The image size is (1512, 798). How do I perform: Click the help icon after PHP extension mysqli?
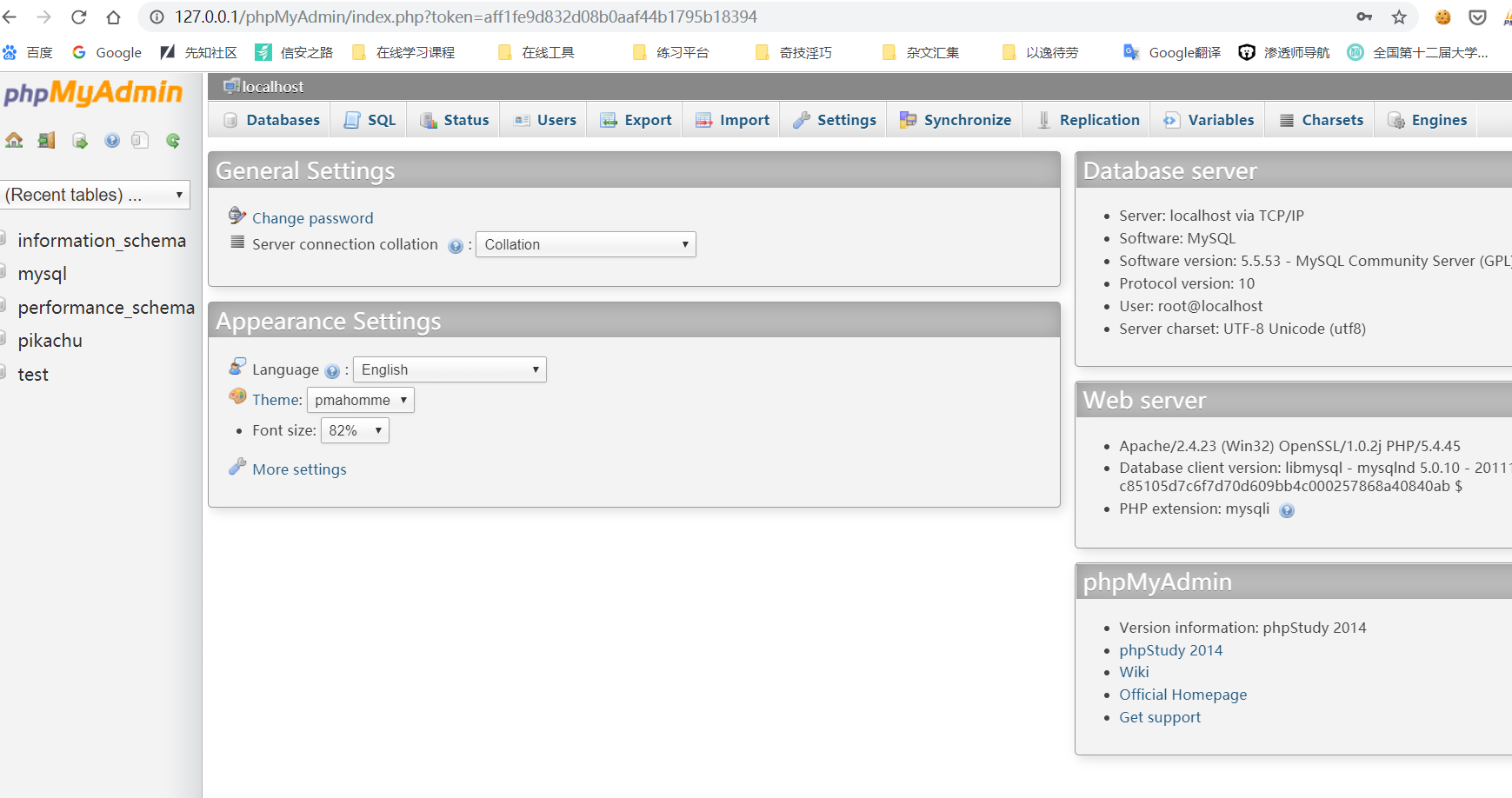click(x=1287, y=510)
